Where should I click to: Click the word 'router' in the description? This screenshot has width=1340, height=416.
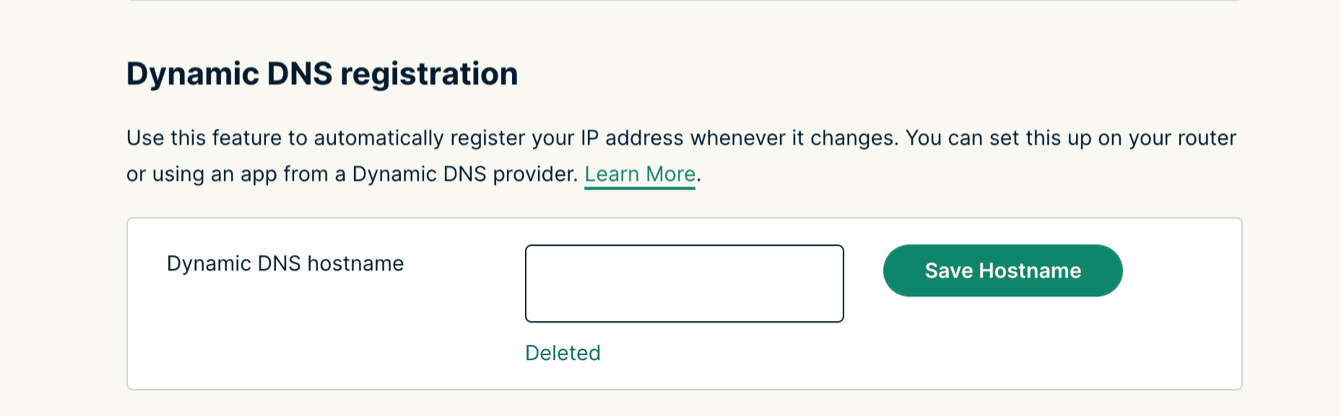(1206, 138)
